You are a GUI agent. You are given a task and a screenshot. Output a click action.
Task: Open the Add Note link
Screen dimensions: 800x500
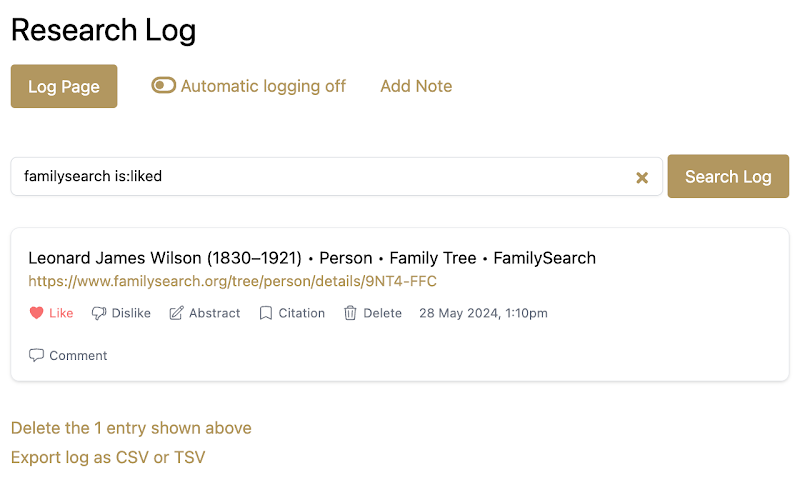coord(416,86)
